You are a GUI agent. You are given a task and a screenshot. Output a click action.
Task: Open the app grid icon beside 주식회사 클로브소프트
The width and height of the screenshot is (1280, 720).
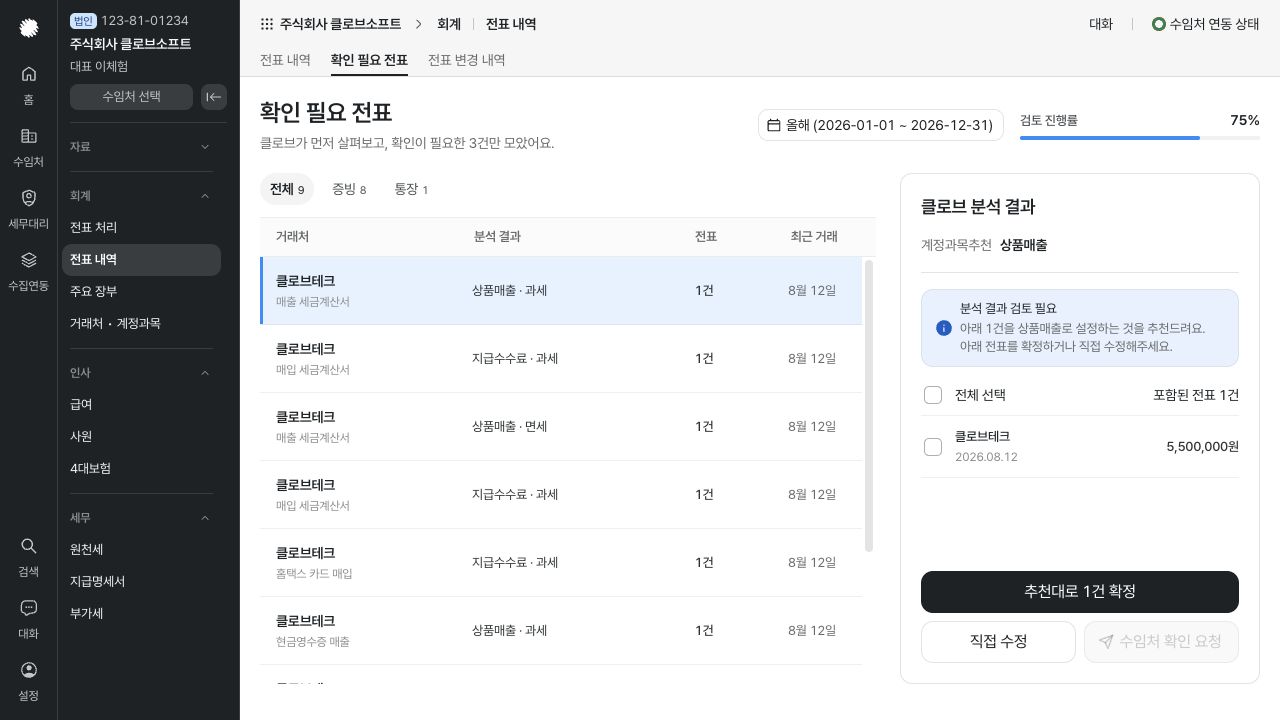coord(266,24)
